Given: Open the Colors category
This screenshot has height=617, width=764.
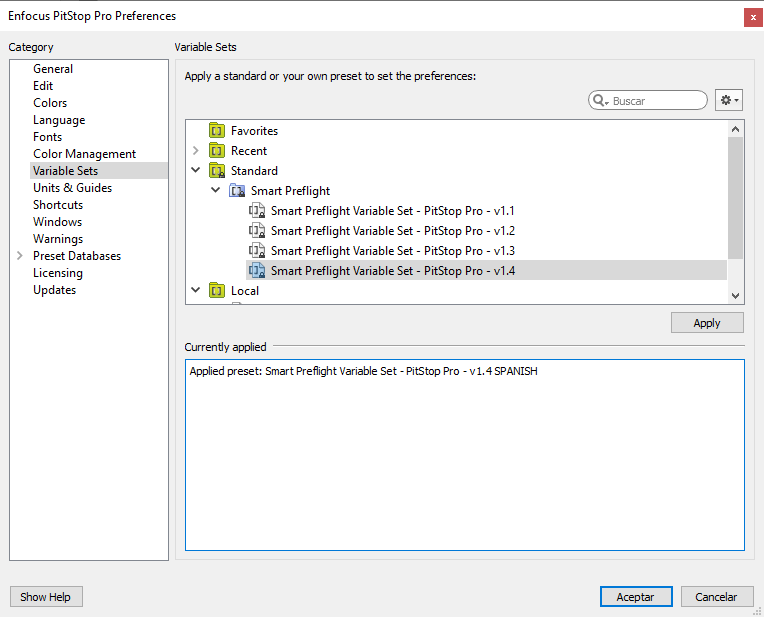Looking at the screenshot, I should coord(50,103).
